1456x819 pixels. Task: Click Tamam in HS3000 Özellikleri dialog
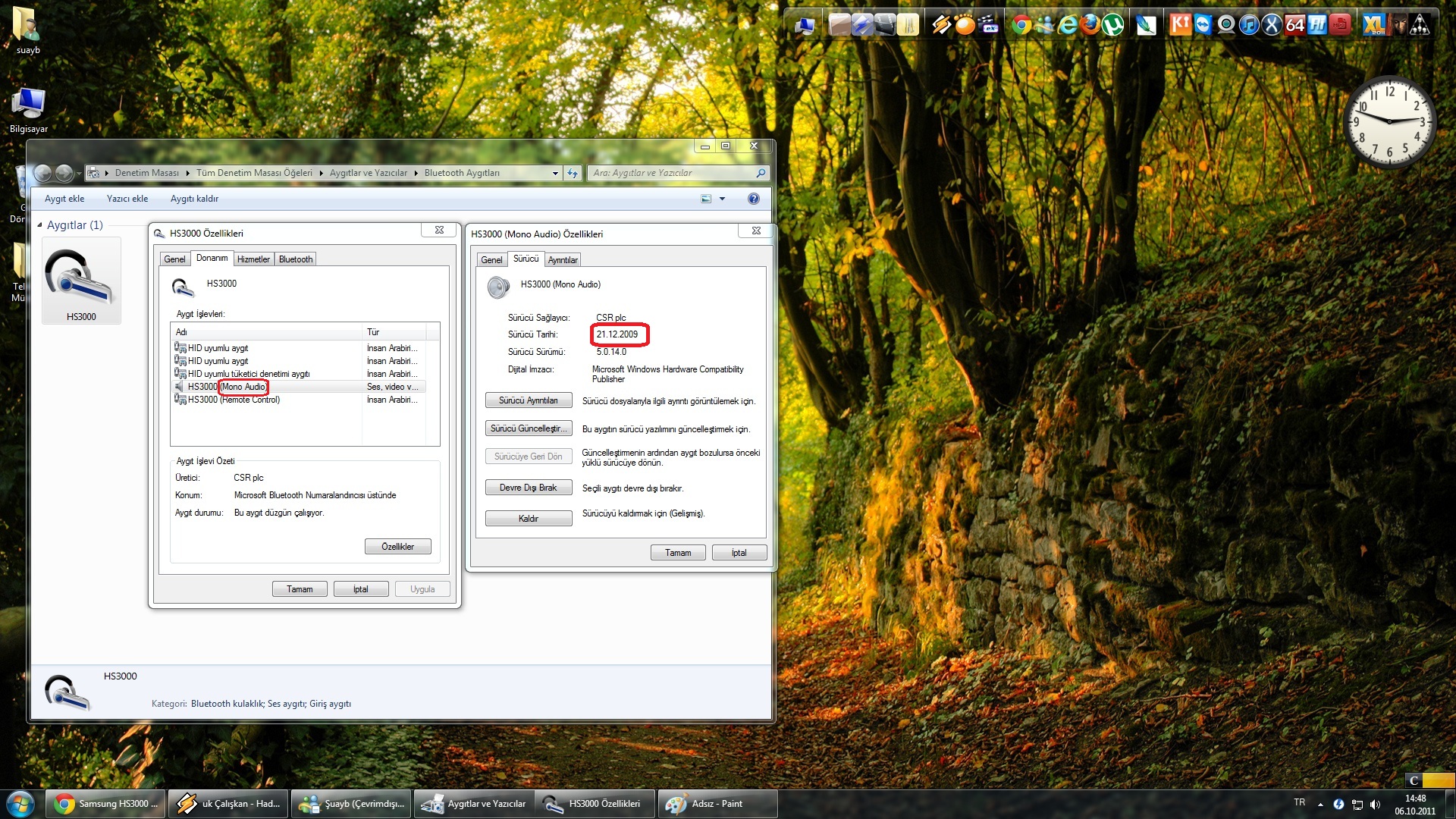pyautogui.click(x=300, y=589)
